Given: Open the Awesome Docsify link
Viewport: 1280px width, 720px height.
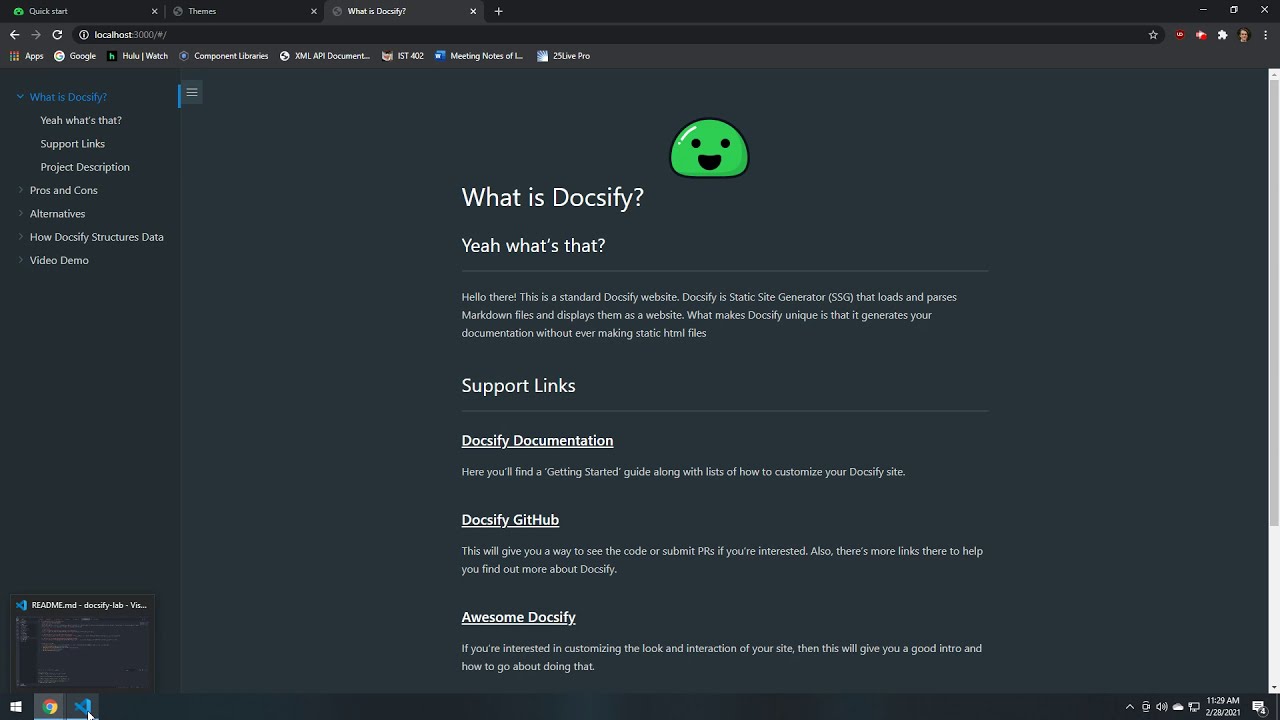Looking at the screenshot, I should (518, 617).
